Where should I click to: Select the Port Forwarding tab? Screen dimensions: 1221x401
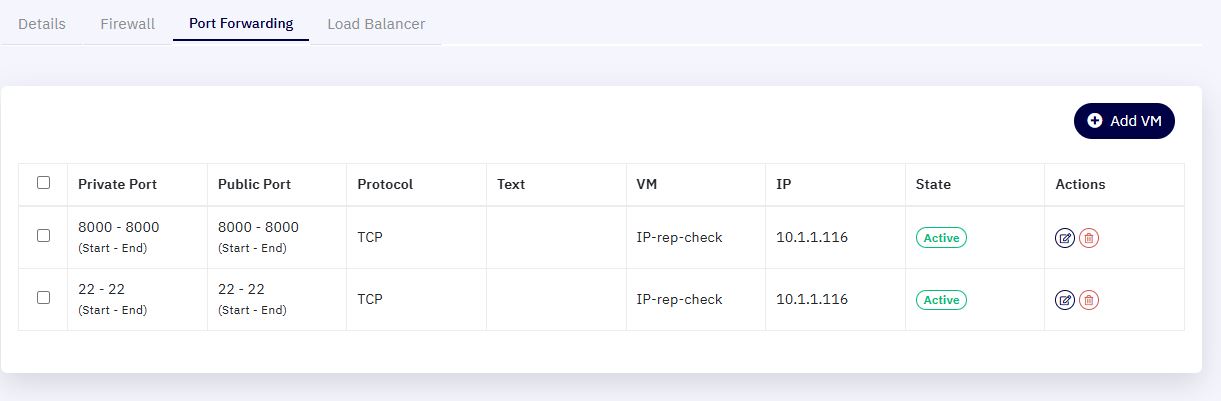(x=241, y=23)
